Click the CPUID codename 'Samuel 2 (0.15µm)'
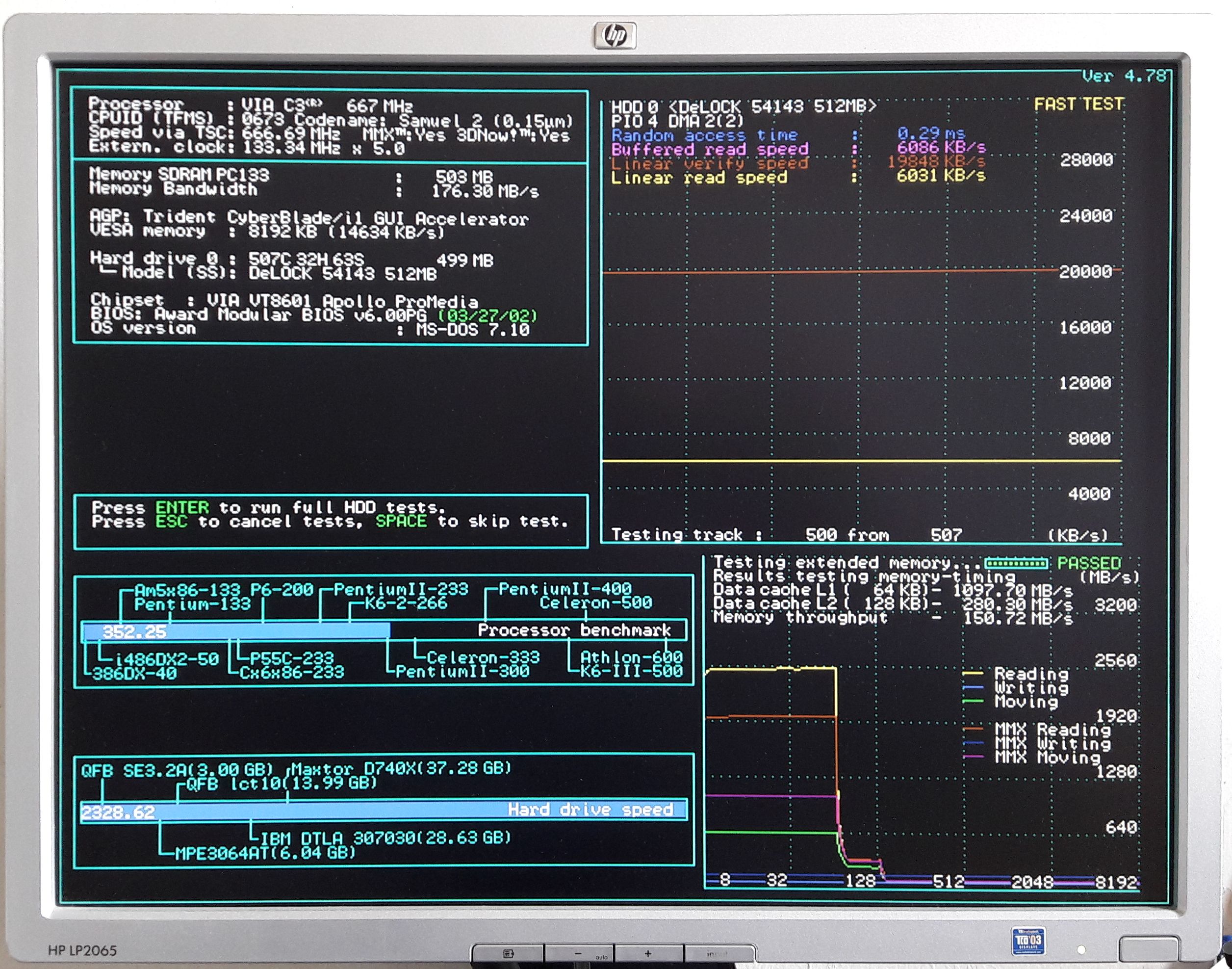Screen dimensions: 1232x969 click(486, 120)
